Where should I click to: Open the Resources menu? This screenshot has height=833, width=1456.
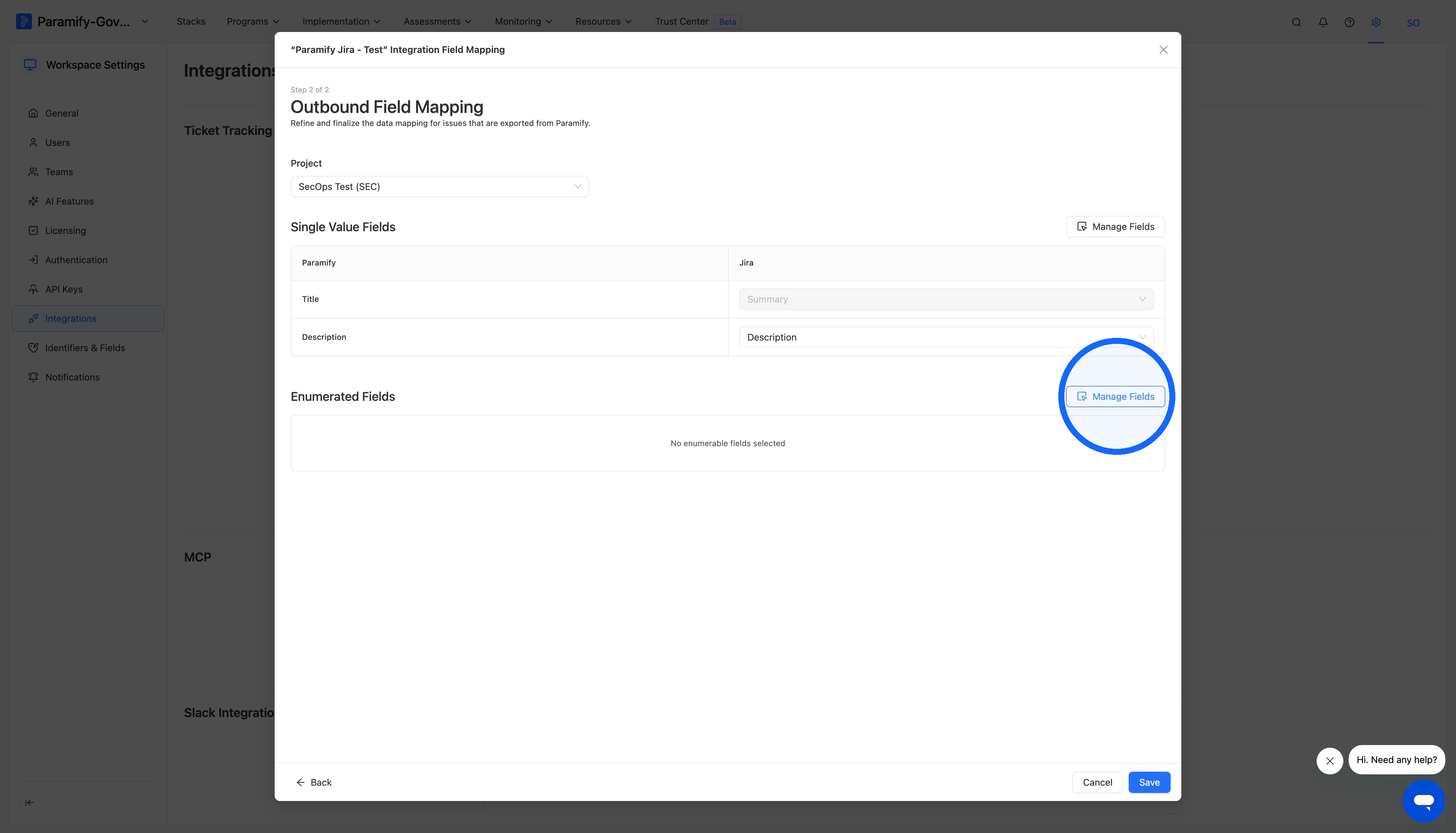point(603,22)
